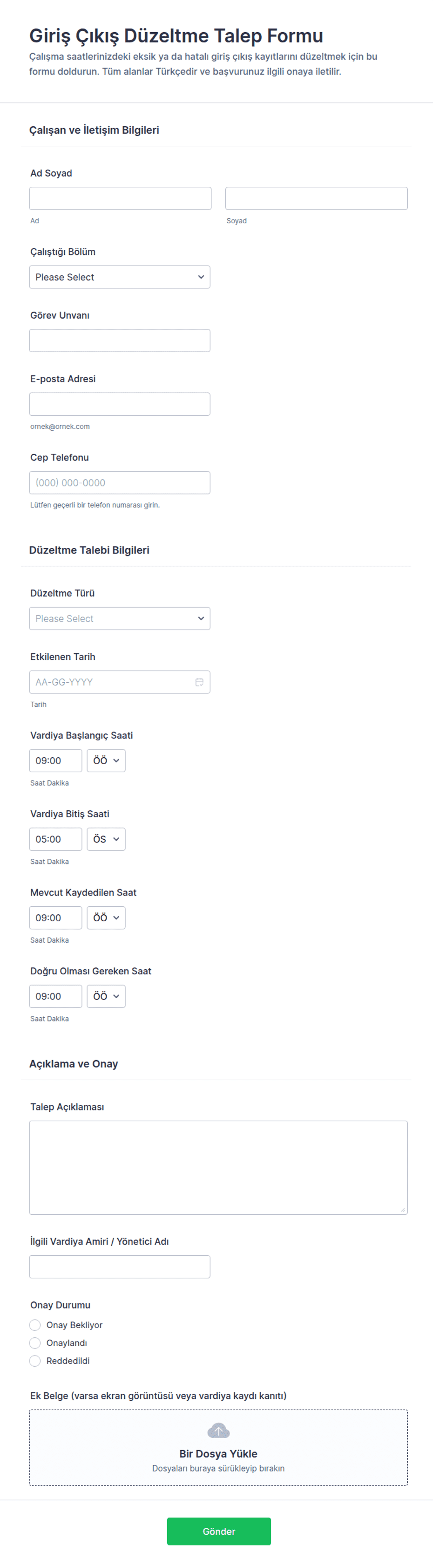Click inside the Talep Açıklaması textarea

[x=218, y=1167]
